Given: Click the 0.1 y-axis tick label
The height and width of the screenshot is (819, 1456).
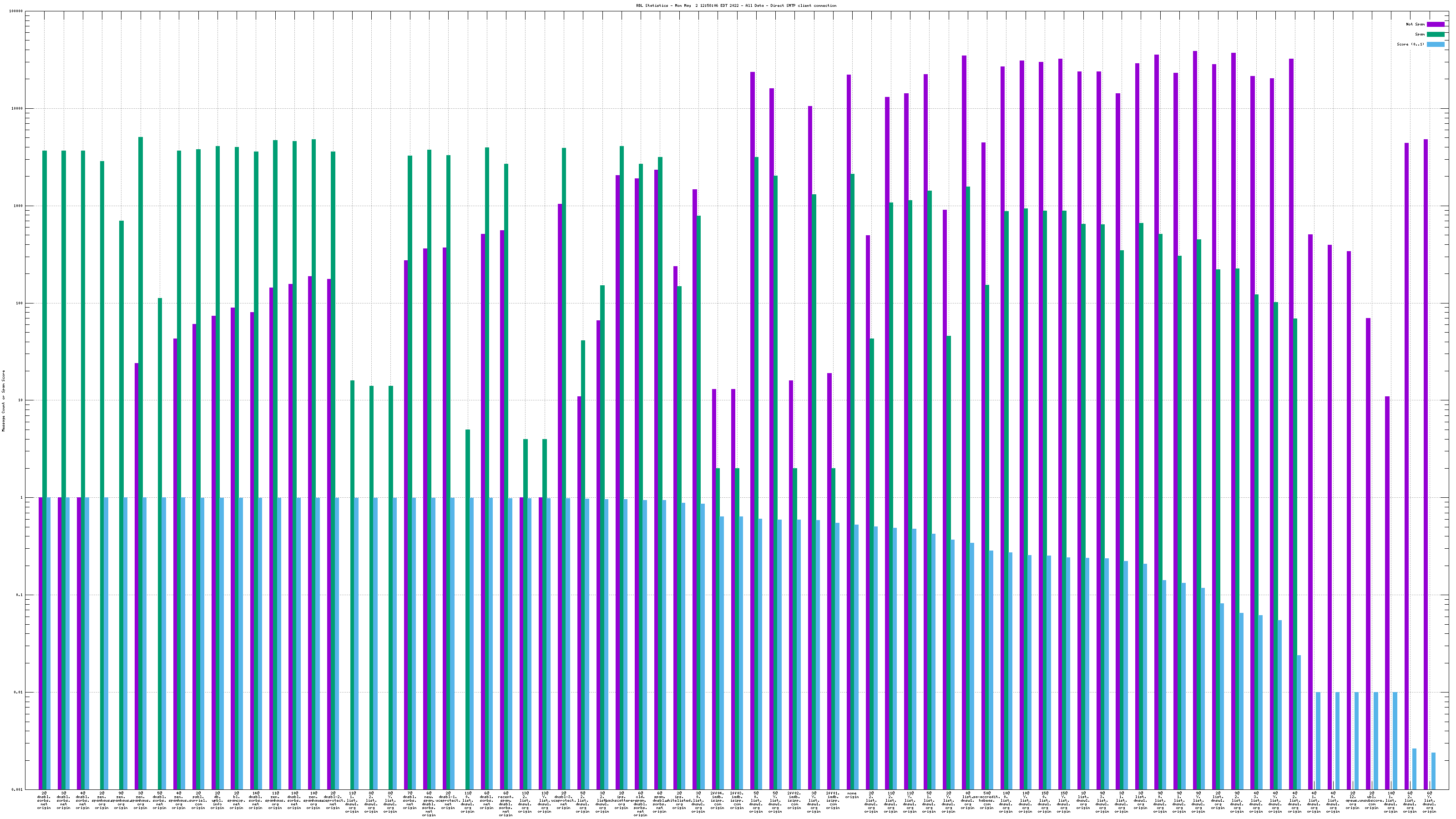Looking at the screenshot, I should pos(20,595).
